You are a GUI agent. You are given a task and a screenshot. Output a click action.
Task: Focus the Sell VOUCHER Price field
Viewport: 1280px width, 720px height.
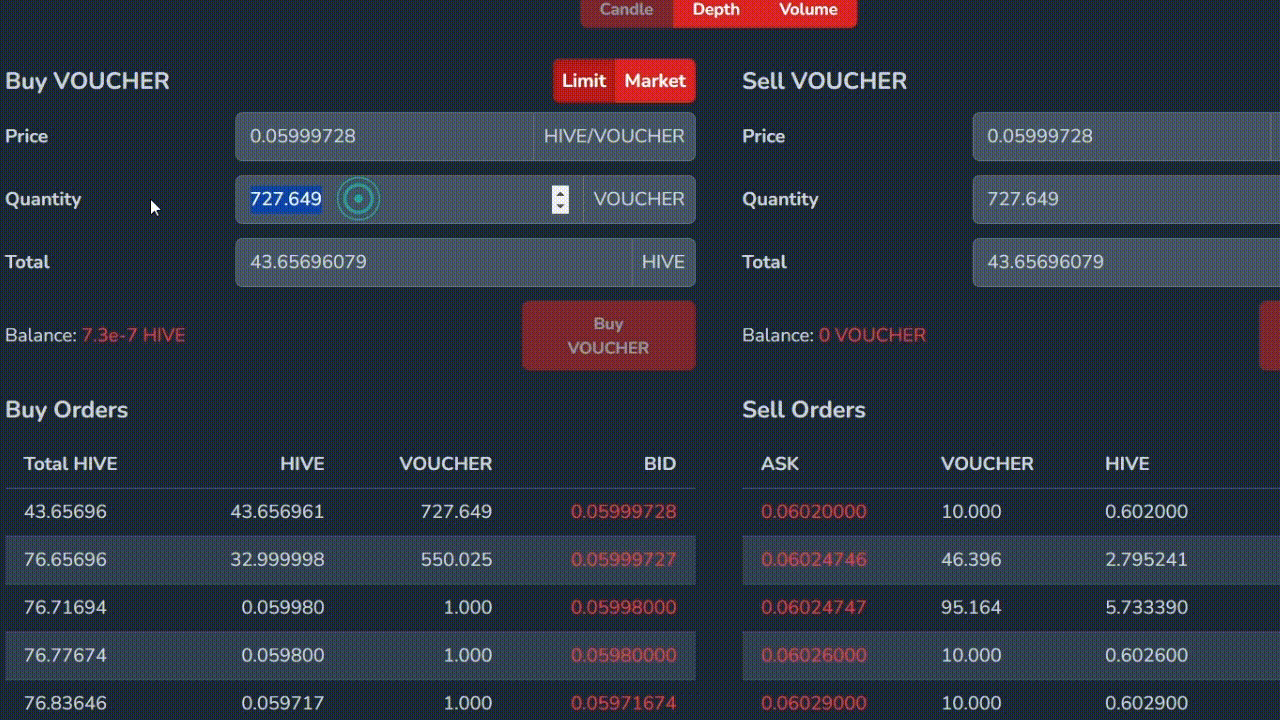pyautogui.click(x=1122, y=136)
